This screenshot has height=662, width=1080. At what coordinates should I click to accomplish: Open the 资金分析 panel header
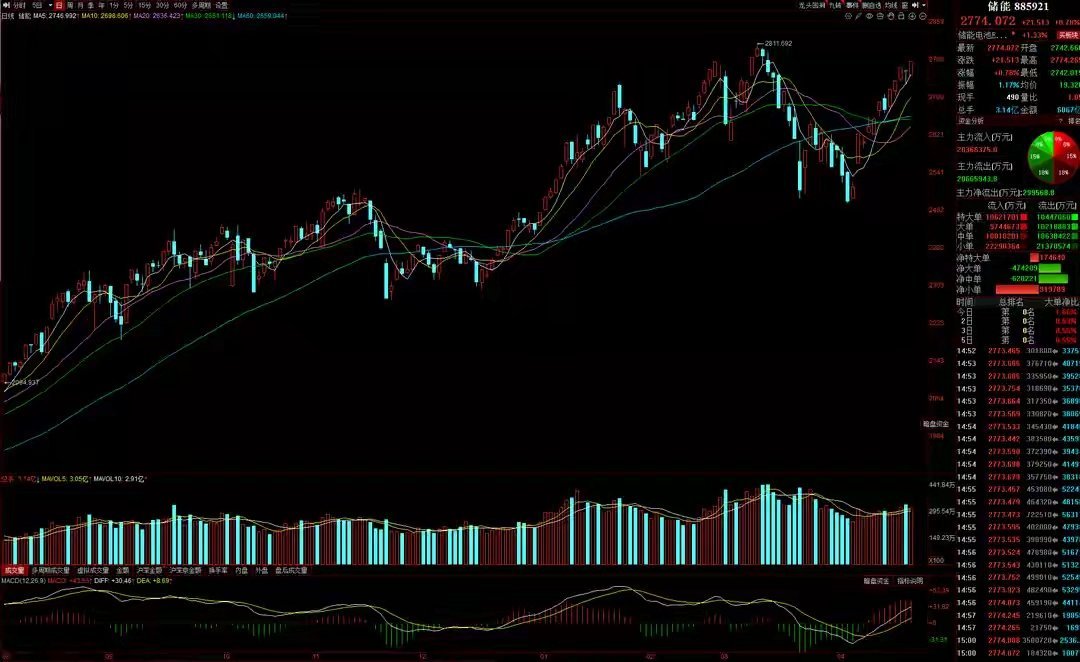point(970,121)
